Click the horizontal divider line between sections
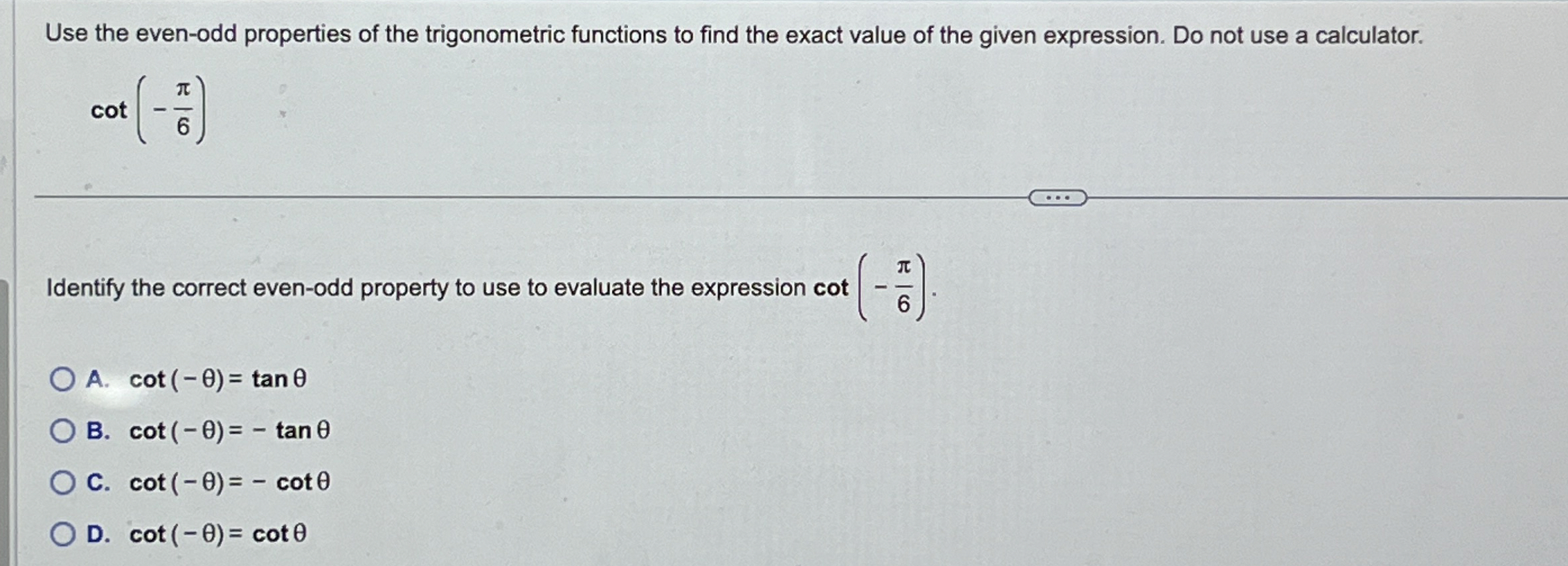1568x566 pixels. point(533,198)
